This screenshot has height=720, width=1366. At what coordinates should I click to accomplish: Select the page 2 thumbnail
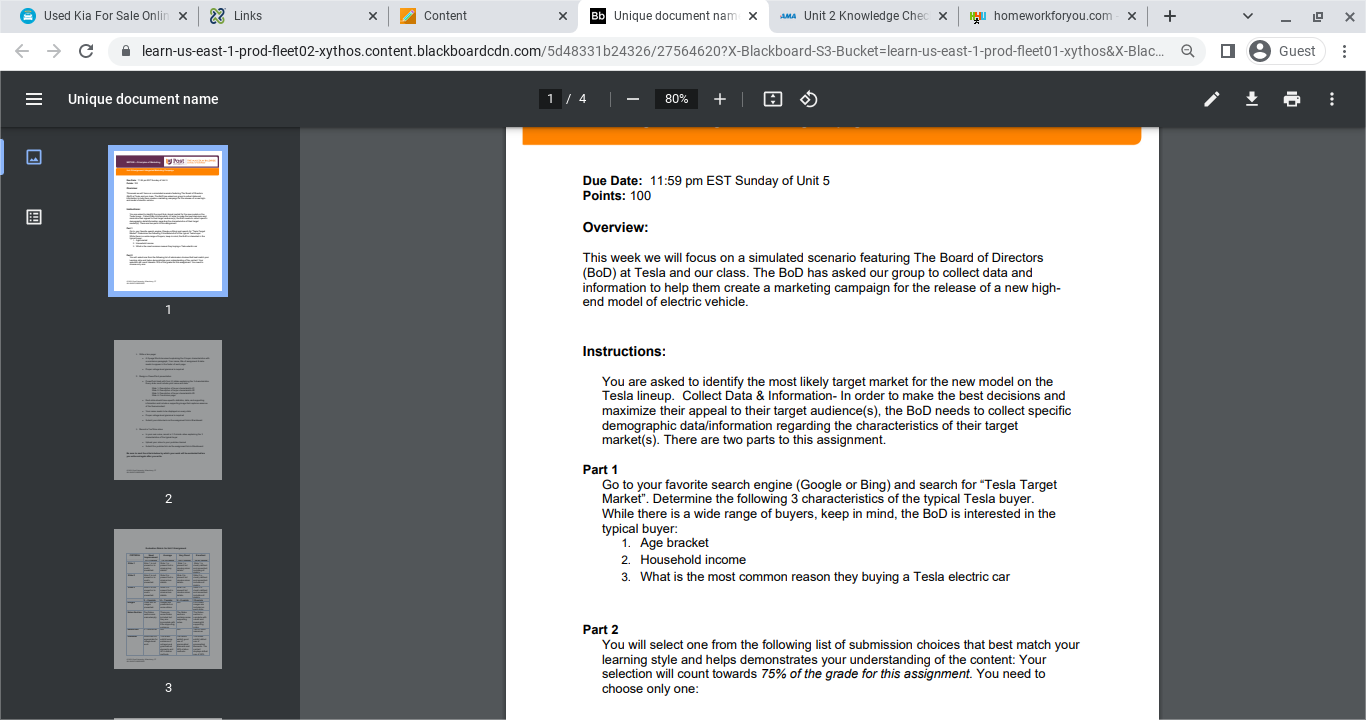point(168,410)
